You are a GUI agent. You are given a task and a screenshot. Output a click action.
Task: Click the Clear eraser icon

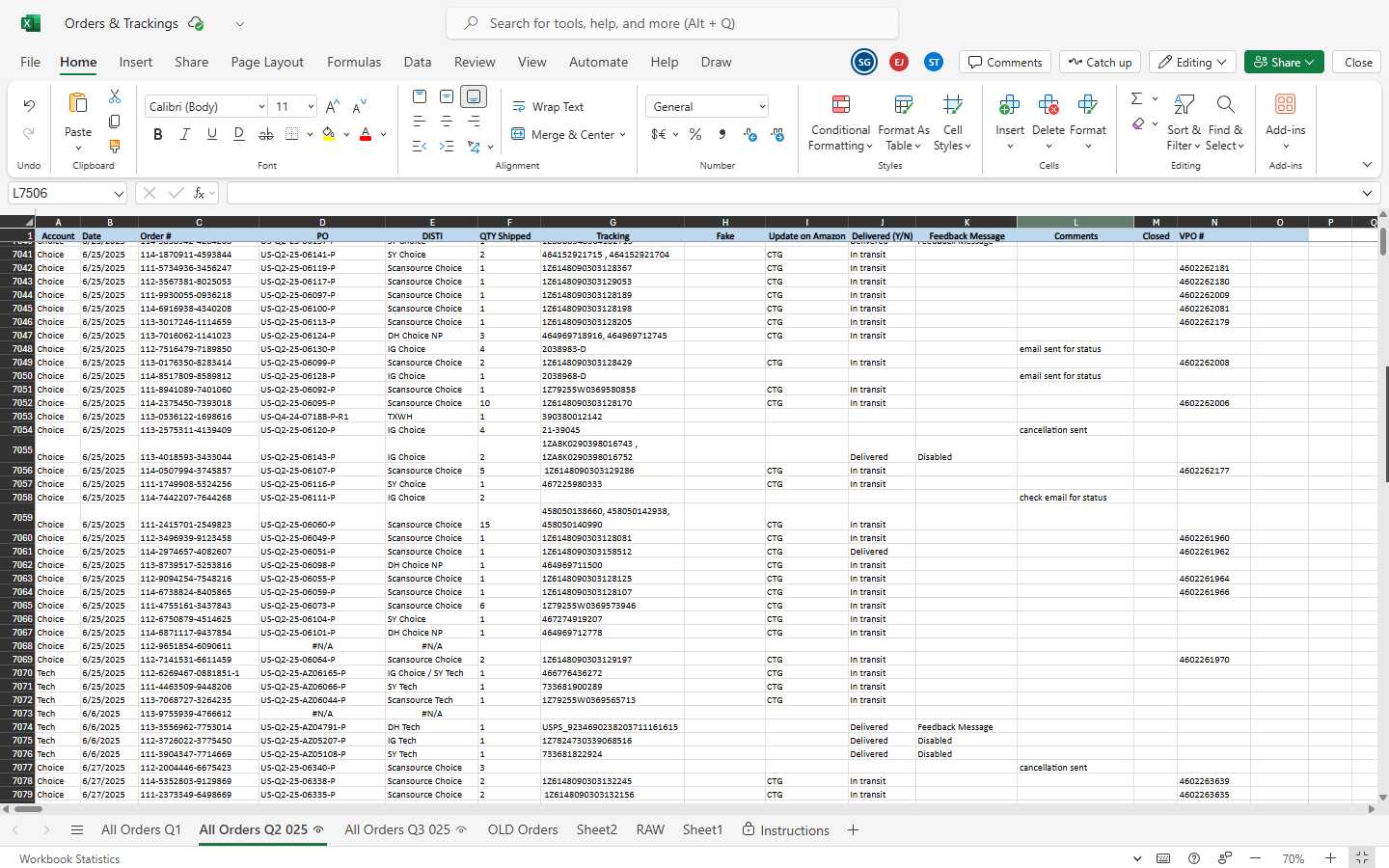click(x=1138, y=123)
